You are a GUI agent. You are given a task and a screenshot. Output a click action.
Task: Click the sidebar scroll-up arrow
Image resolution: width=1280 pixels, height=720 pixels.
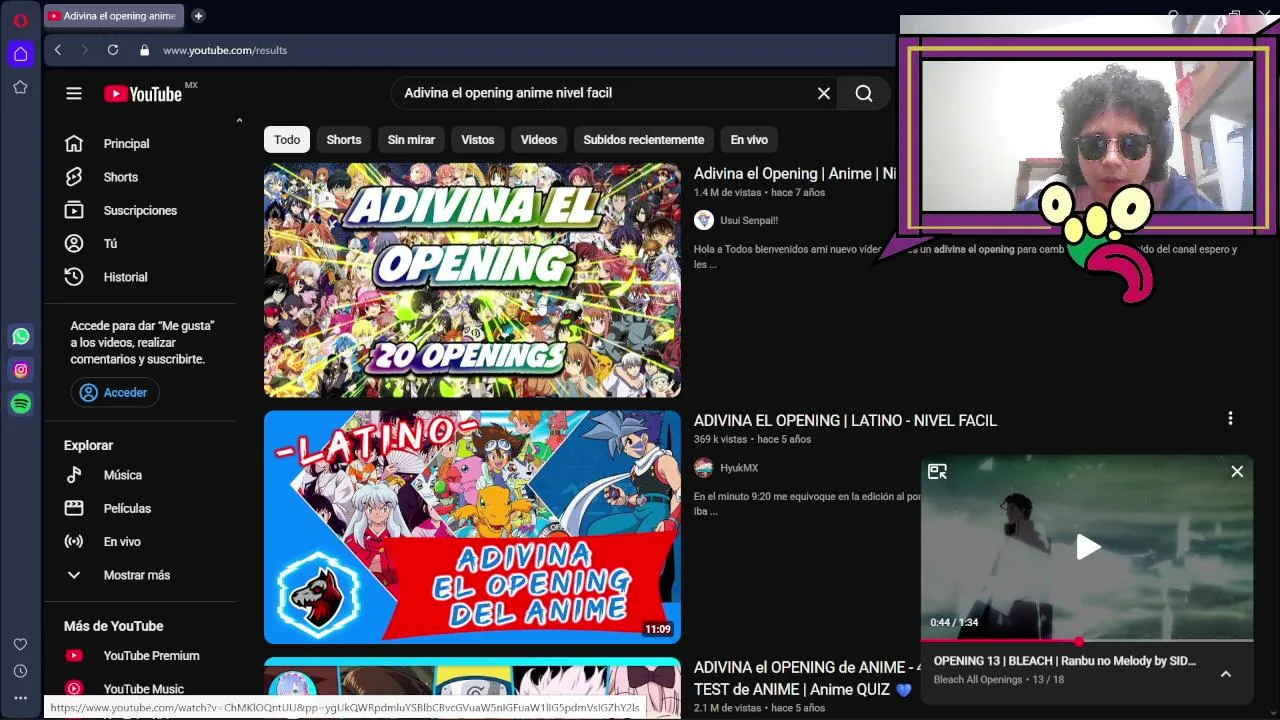pyautogui.click(x=239, y=121)
